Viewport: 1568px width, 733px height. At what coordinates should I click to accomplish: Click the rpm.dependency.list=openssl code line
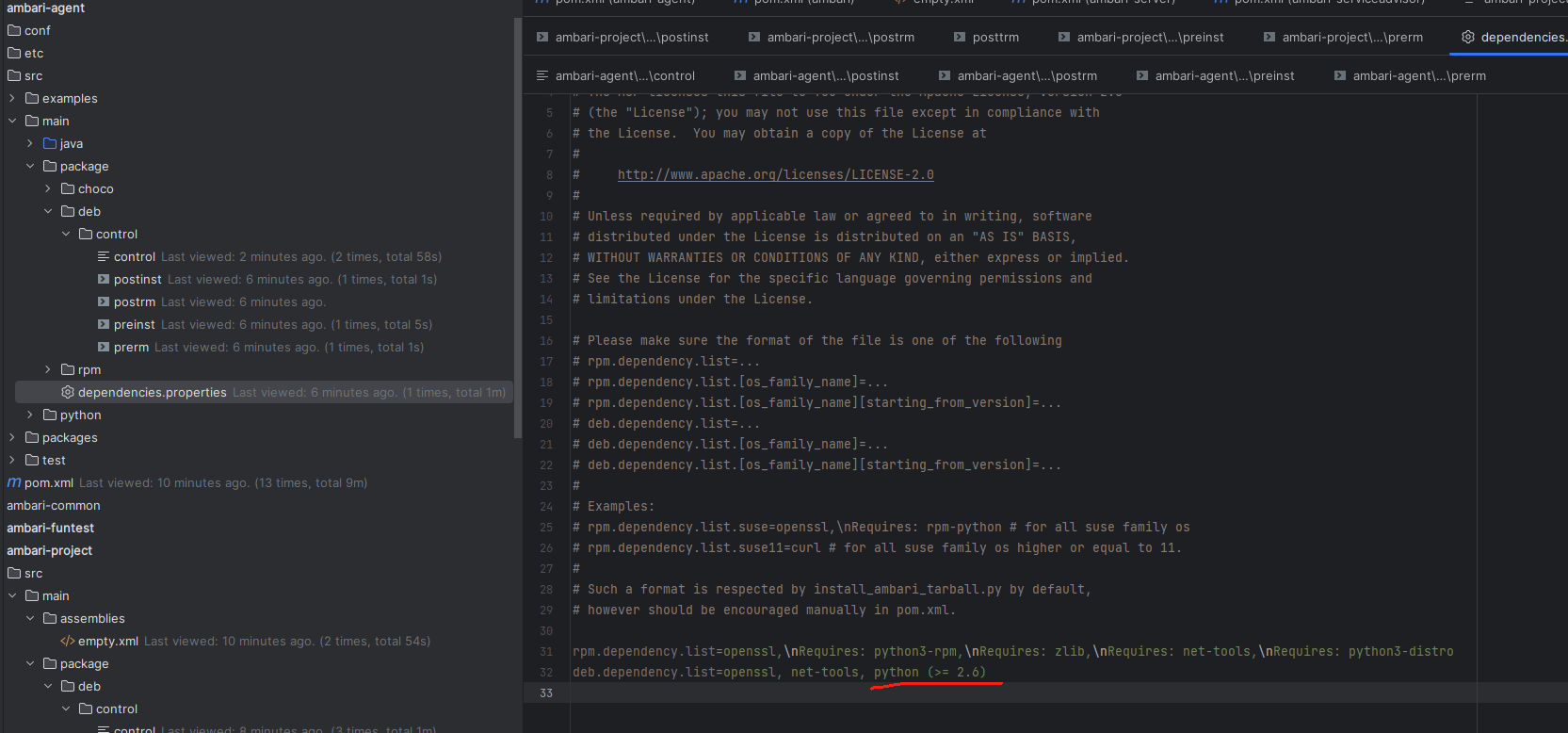1013,651
